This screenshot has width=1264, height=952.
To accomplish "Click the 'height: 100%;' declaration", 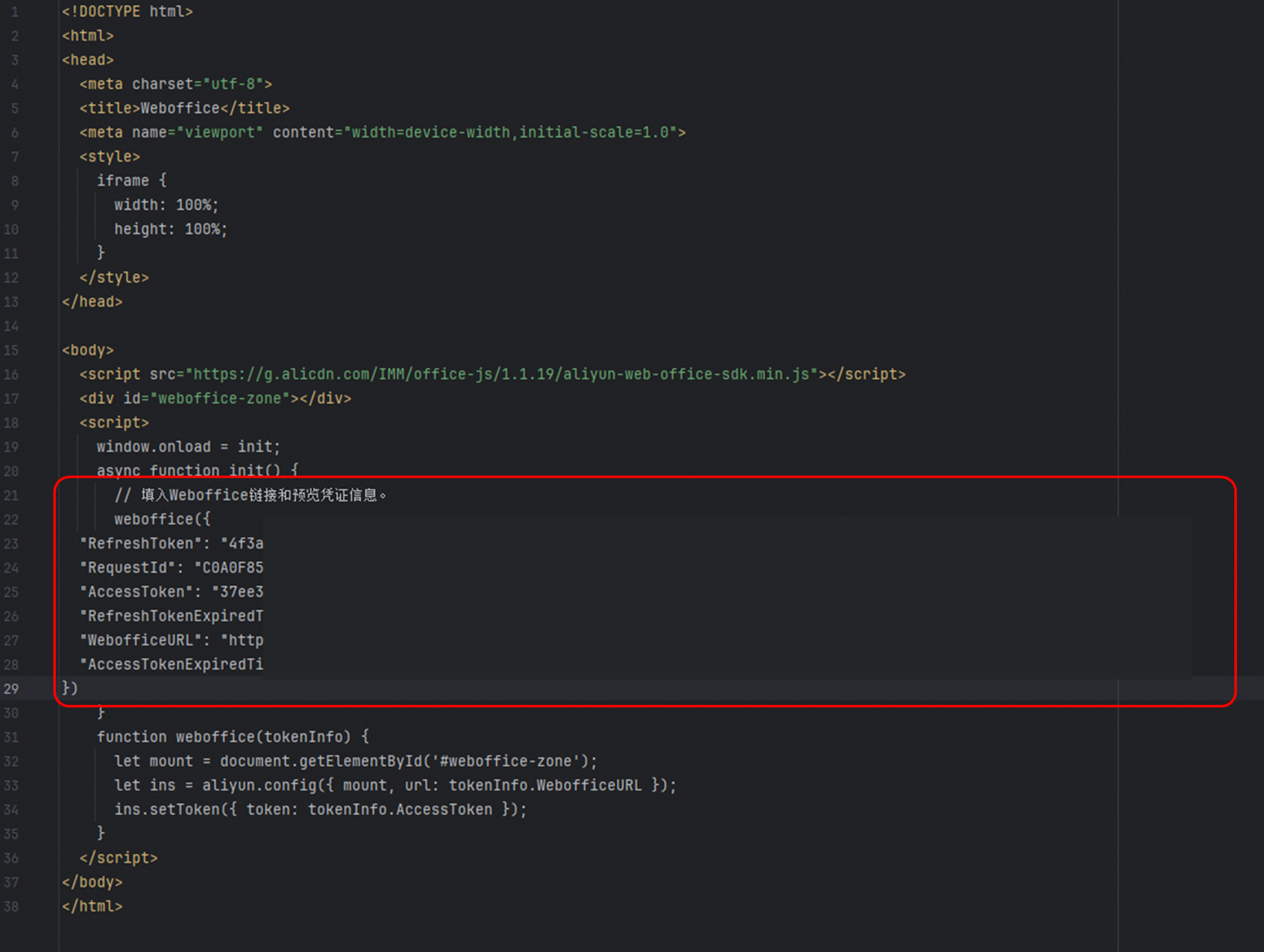I will click(x=171, y=229).
